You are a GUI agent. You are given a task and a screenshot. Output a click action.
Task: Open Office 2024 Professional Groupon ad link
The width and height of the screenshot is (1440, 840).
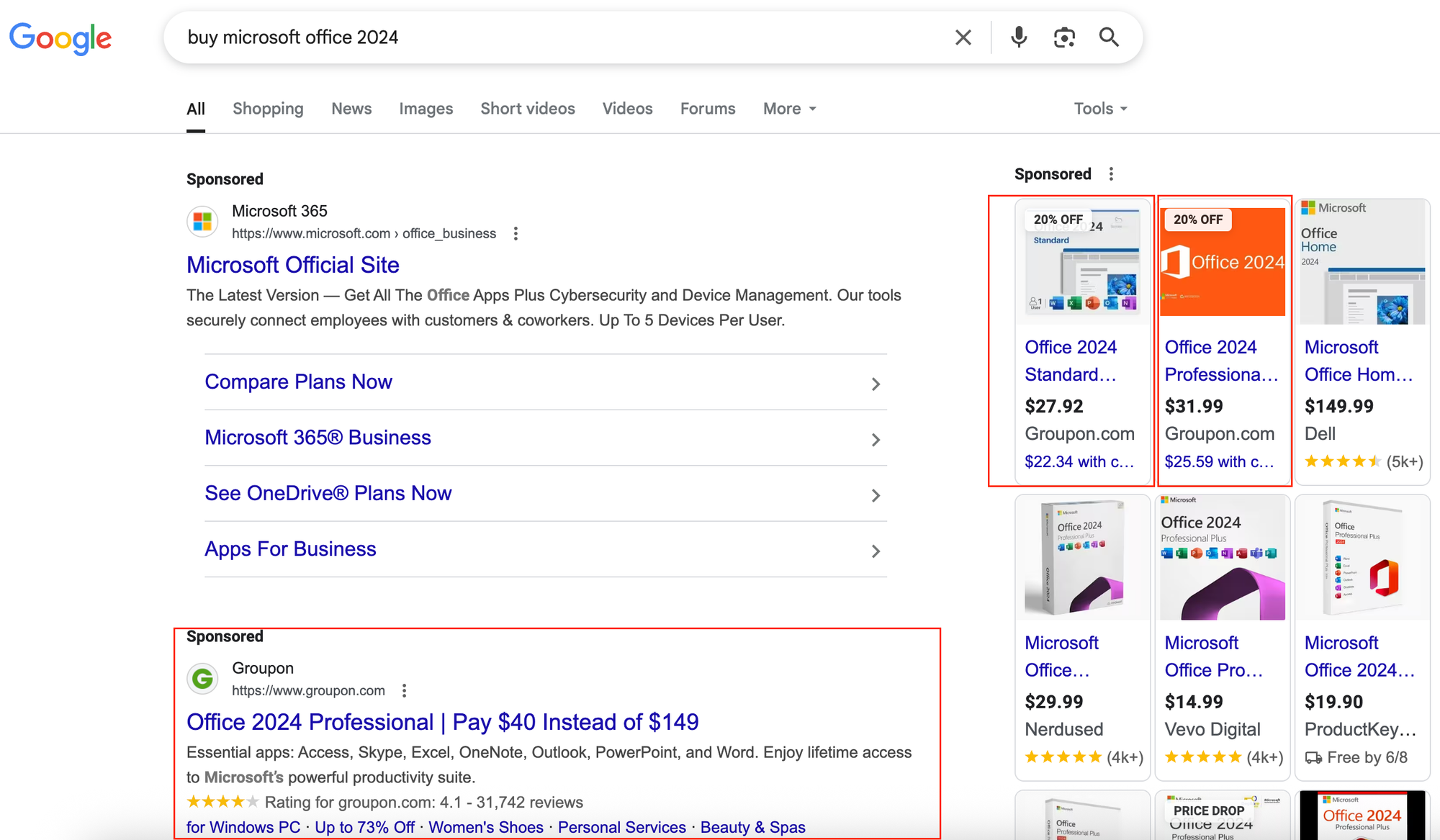point(442,722)
